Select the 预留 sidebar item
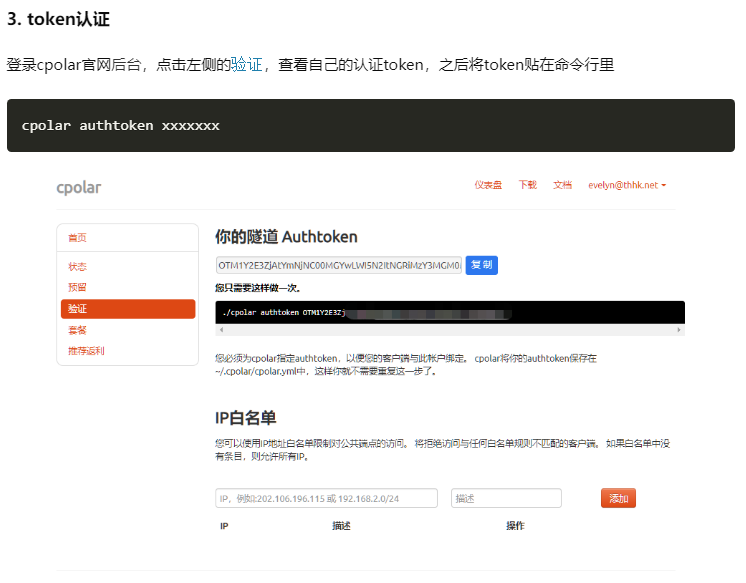Viewport: 746px width, 583px height. [x=77, y=288]
